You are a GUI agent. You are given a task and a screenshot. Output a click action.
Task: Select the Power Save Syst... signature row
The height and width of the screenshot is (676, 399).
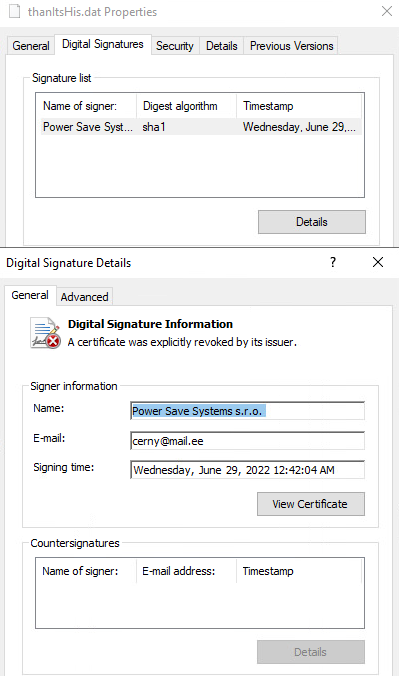pos(201,127)
